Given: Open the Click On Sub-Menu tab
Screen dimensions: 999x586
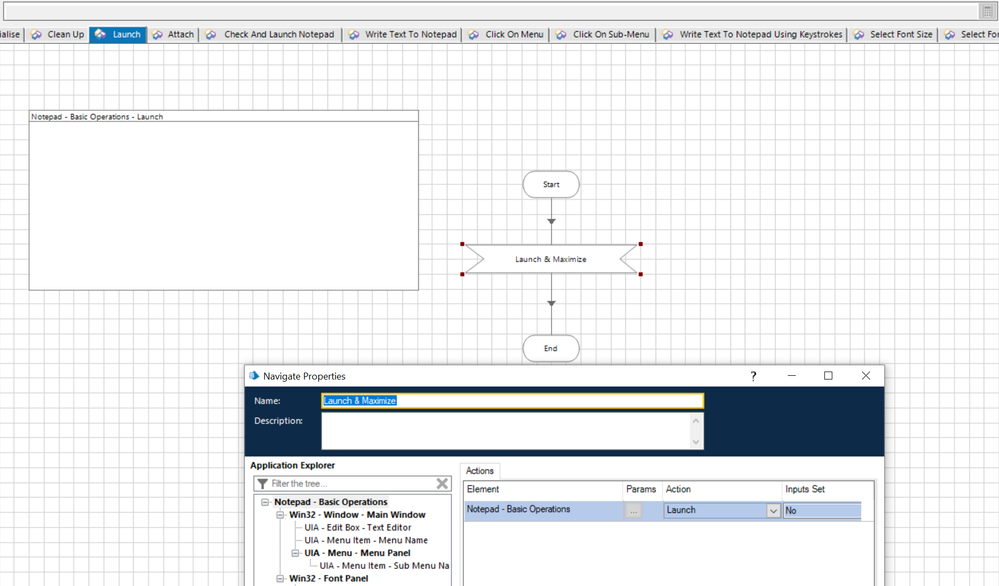Looking at the screenshot, I should click(x=602, y=34).
